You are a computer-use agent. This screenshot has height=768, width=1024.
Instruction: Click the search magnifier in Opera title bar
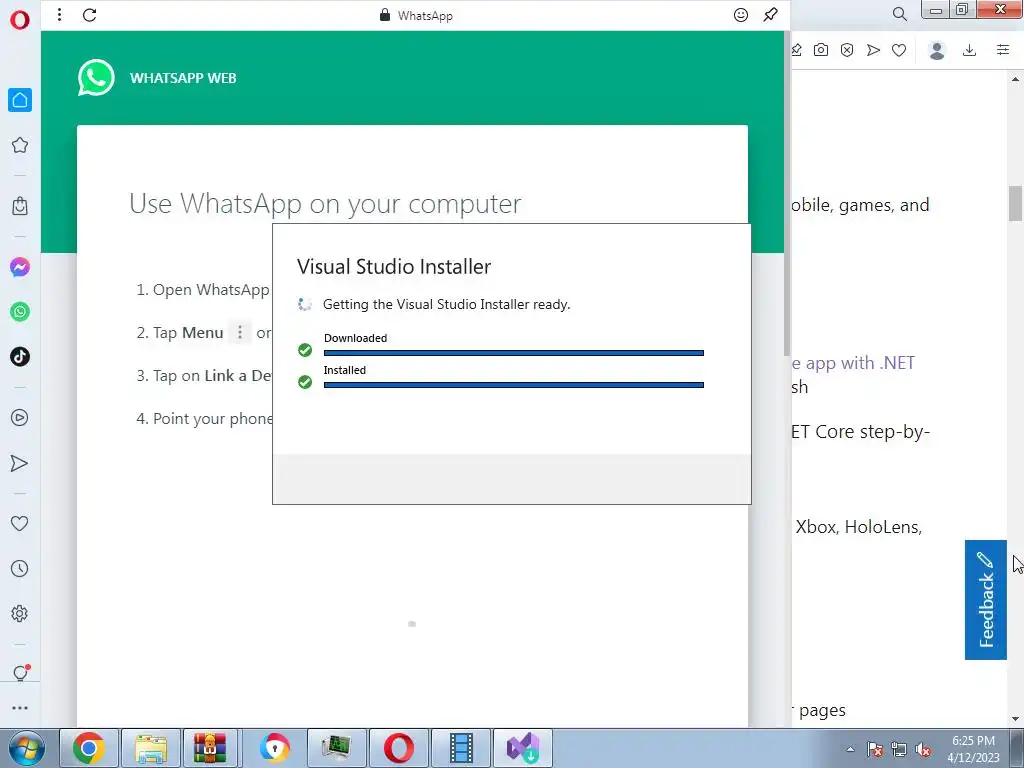coord(899,14)
